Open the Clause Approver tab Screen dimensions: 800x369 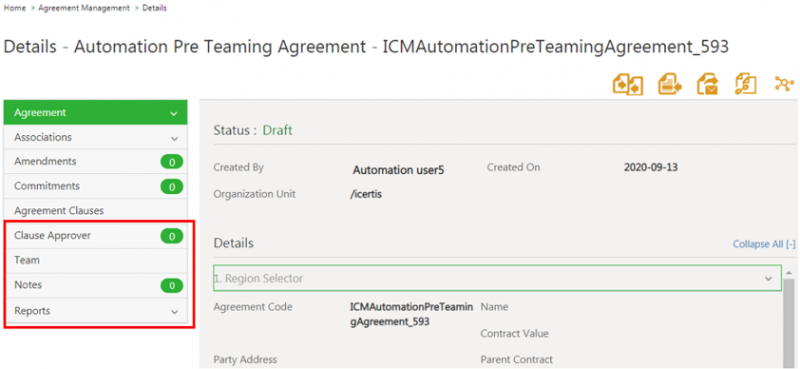[95, 236]
